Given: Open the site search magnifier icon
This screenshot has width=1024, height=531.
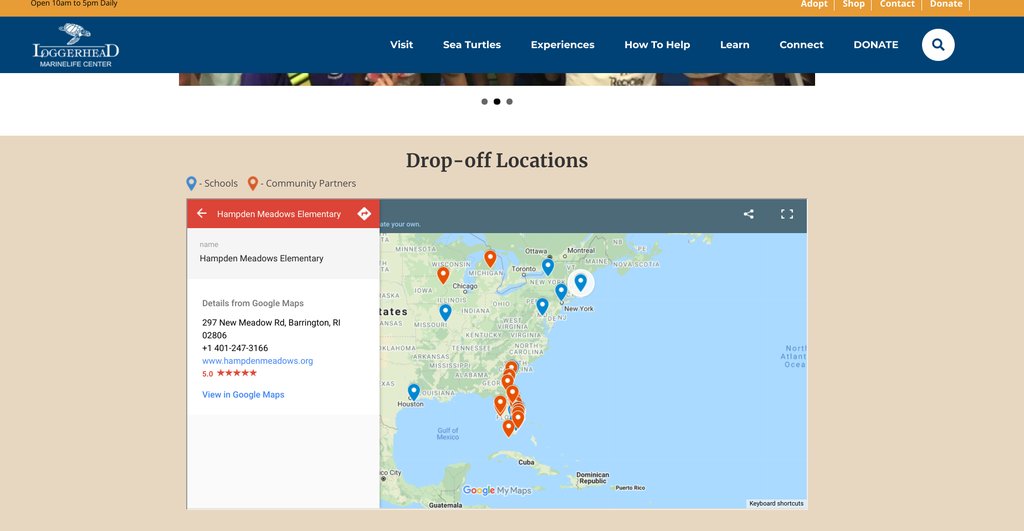Looking at the screenshot, I should 938,44.
